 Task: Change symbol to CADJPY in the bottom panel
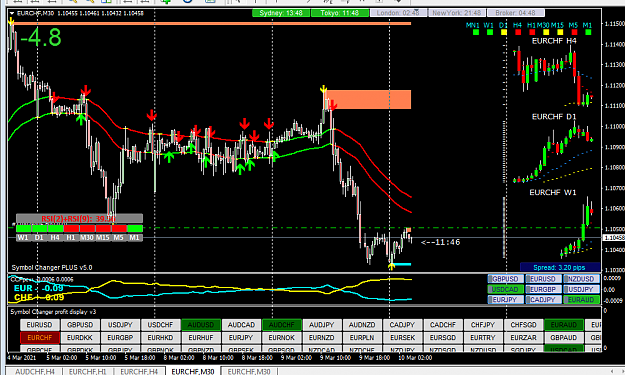tap(402, 325)
